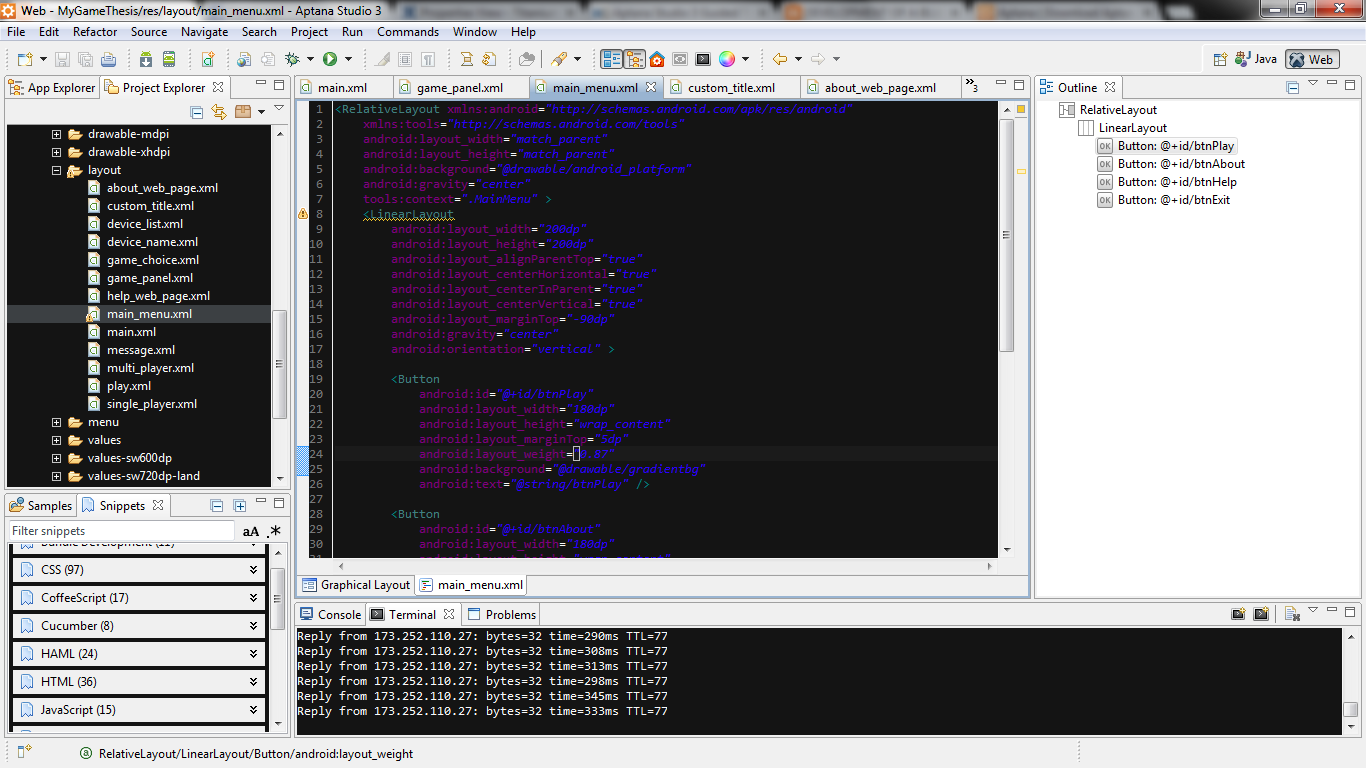The width and height of the screenshot is (1366, 768).
Task: Close the Outline view tab
Action: click(1110, 87)
